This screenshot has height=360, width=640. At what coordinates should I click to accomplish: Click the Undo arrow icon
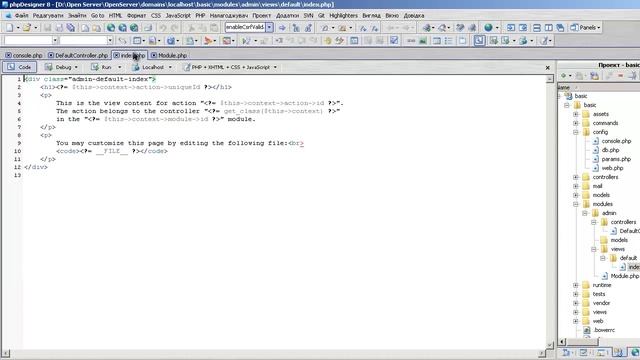(x=162, y=28)
